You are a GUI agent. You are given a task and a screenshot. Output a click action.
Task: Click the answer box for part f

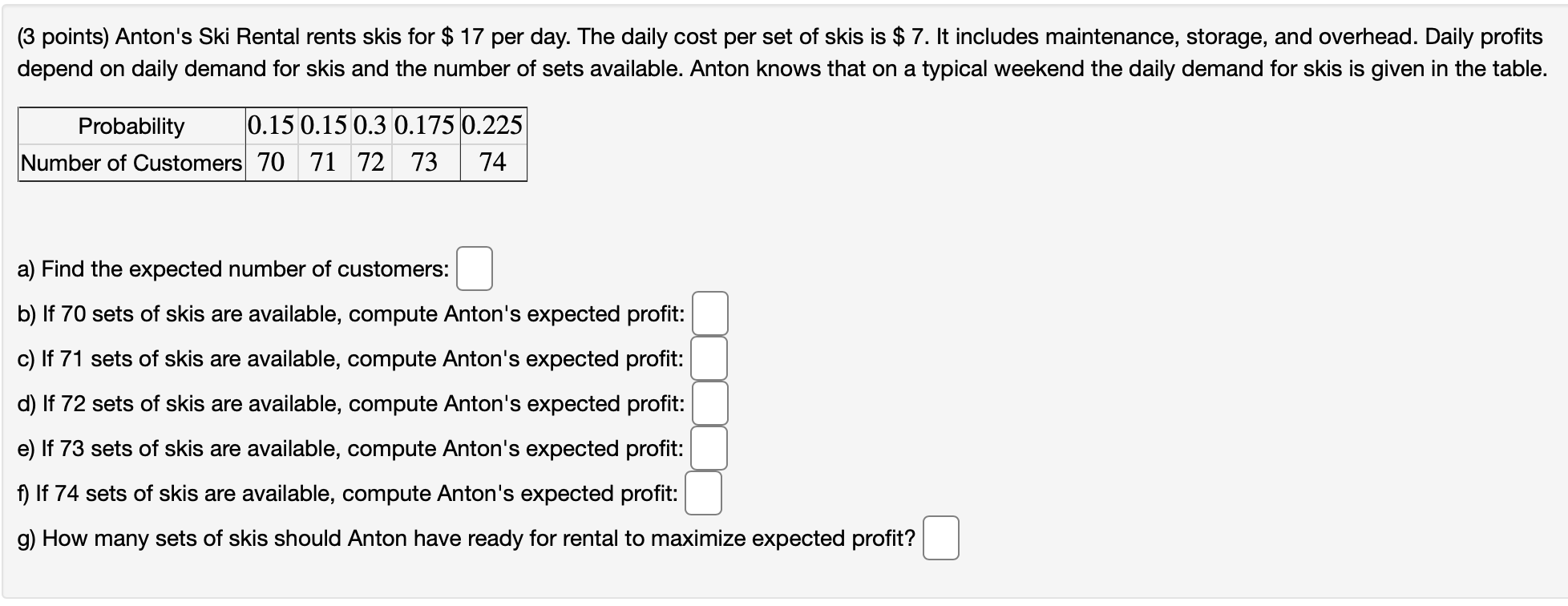(x=701, y=493)
